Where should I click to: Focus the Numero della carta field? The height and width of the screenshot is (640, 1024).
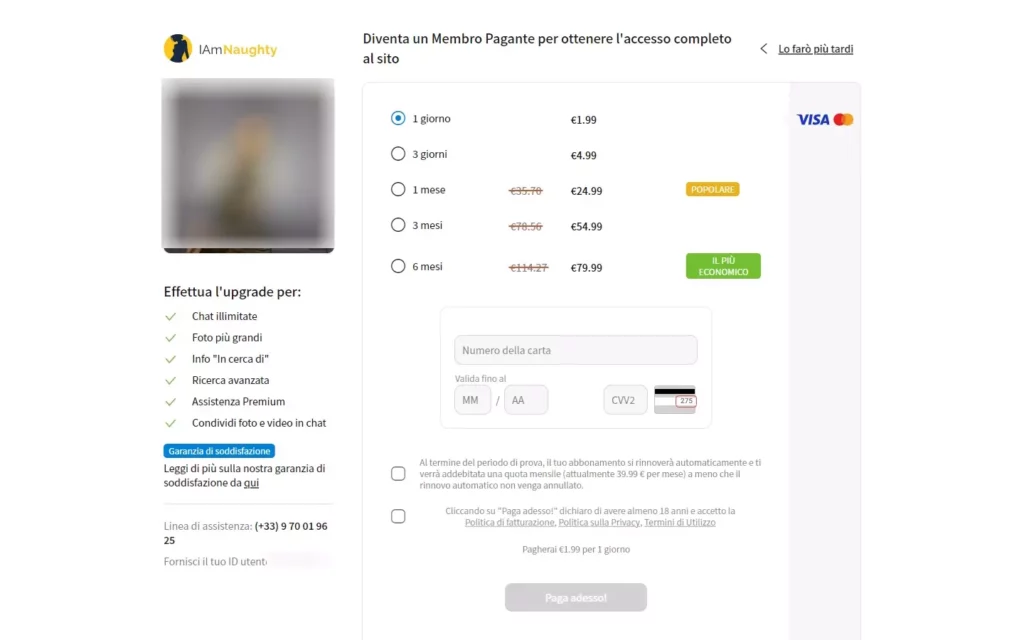coord(575,350)
